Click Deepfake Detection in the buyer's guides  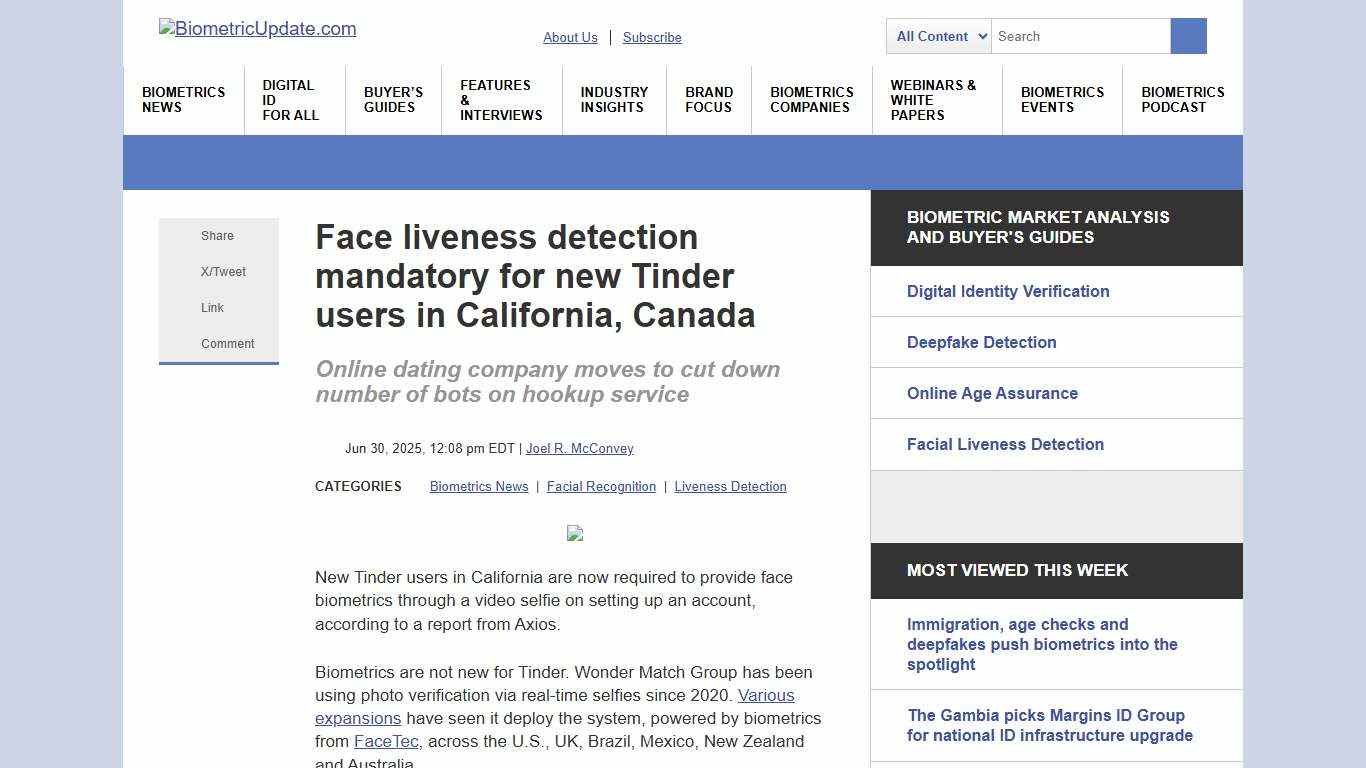tap(981, 342)
